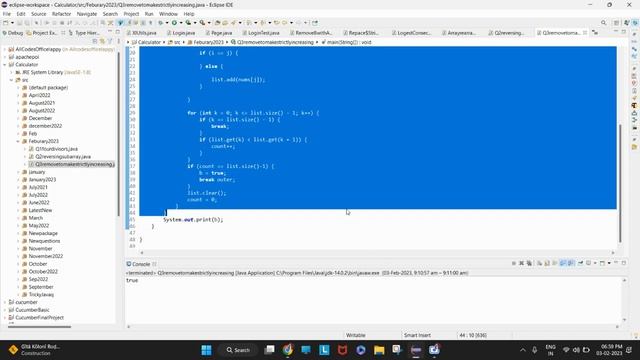Toggle Show Console When Standard Out Changes

pyautogui.click(x=562, y=263)
